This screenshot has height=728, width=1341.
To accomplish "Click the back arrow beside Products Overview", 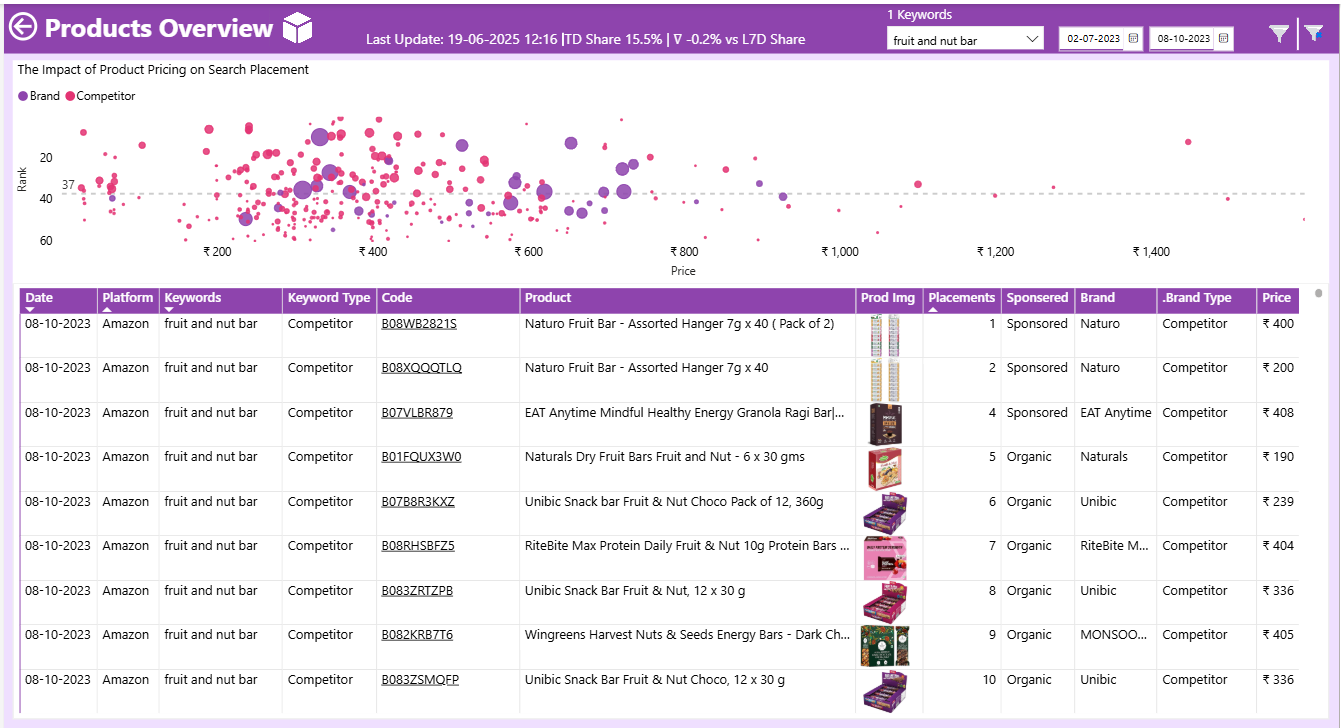I will point(23,28).
